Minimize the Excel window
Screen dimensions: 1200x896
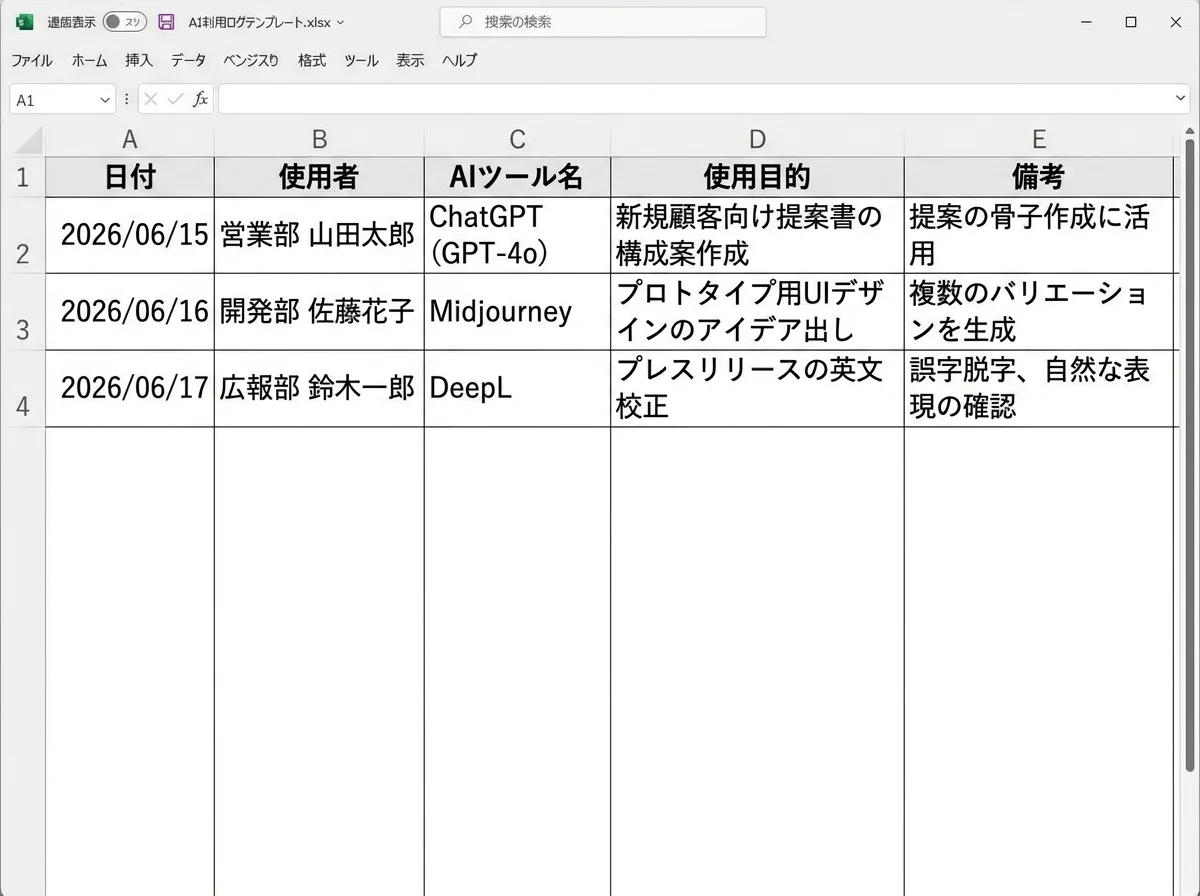point(1086,22)
